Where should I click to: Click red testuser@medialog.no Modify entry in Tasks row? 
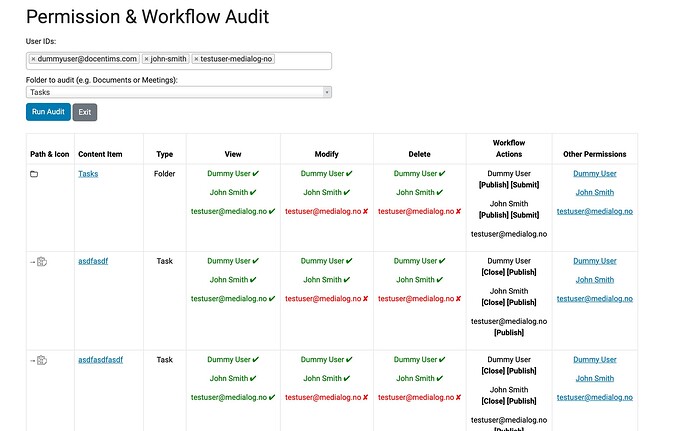tap(327, 211)
